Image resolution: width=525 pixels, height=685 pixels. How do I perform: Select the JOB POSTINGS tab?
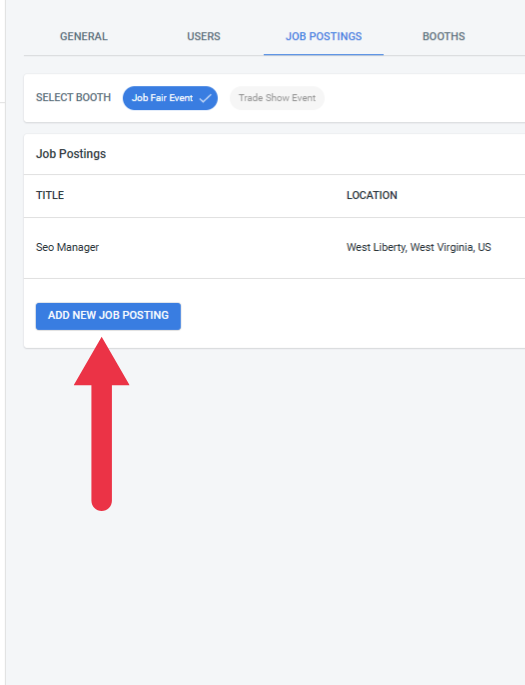(x=324, y=36)
